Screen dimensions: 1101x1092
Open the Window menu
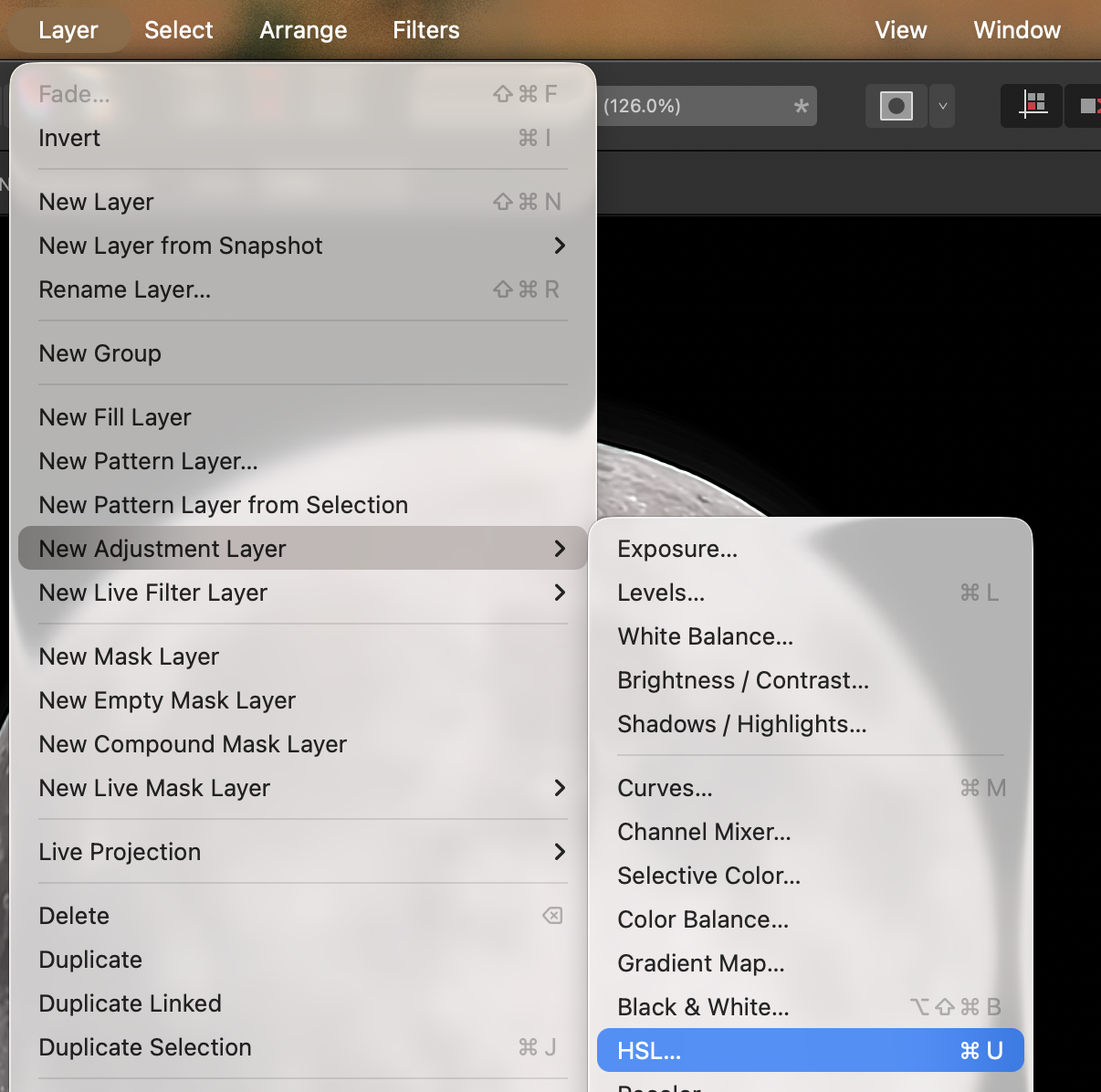tap(1017, 30)
